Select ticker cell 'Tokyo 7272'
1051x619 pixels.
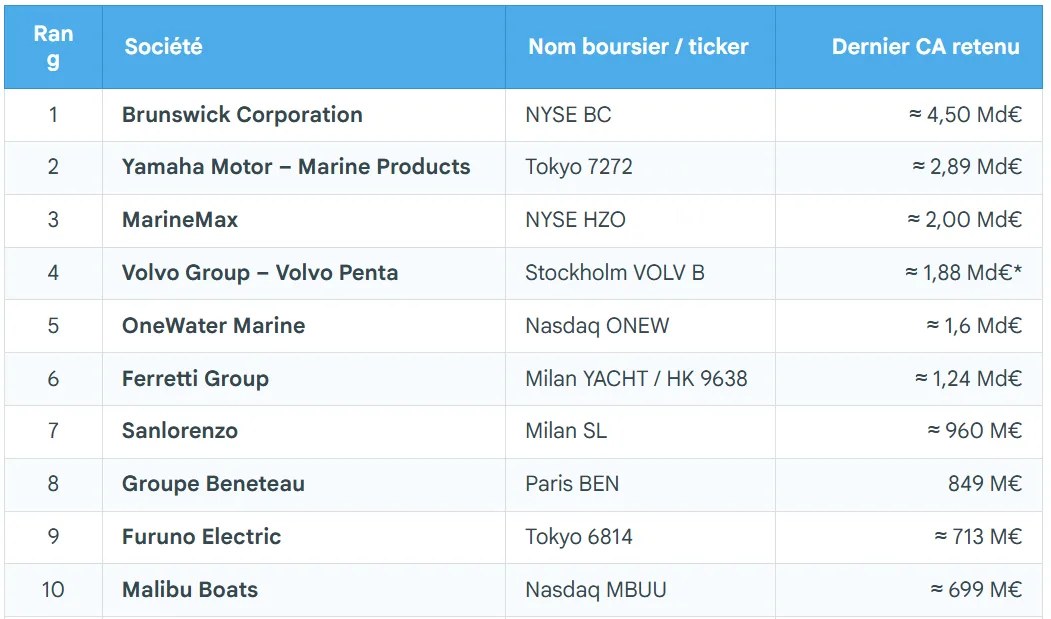click(640, 167)
